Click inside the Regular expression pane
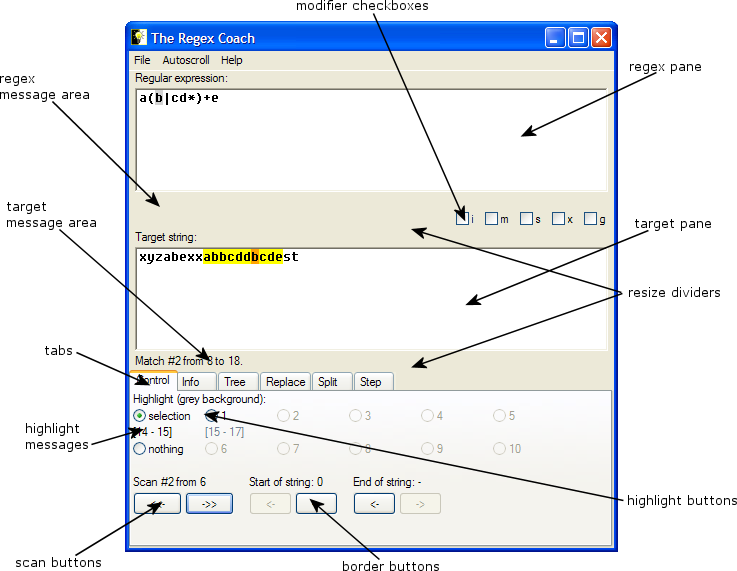 [x=371, y=140]
